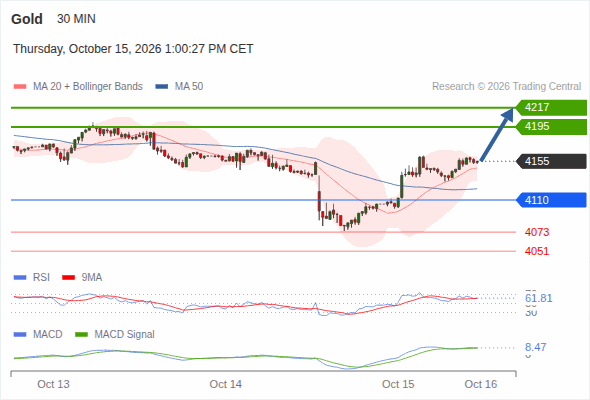This screenshot has width=590, height=400.
Task: Click the MA 20 + Bollinger Bands legend label
Action: 88,87
